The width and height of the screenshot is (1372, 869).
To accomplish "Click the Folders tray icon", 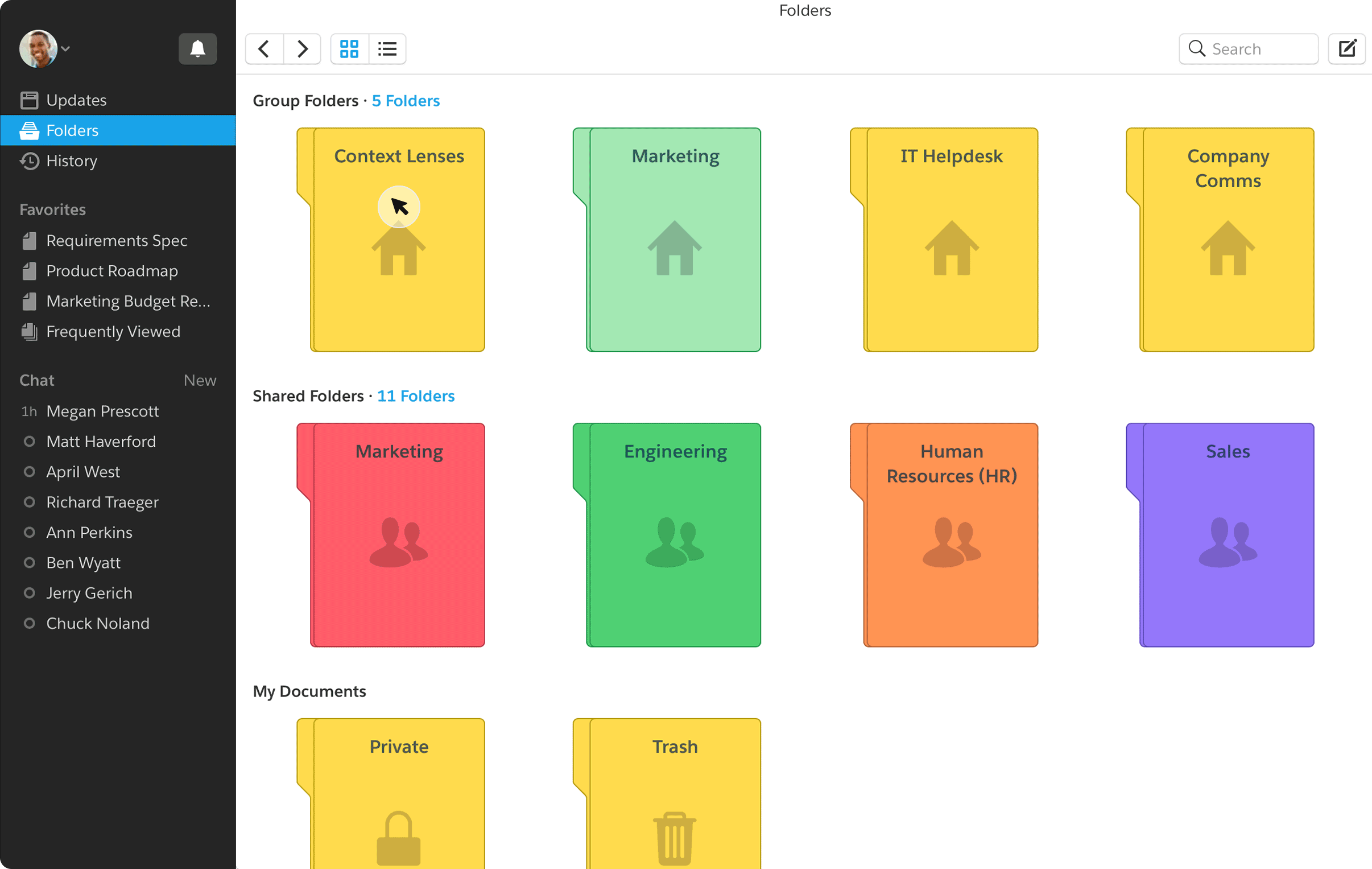I will pos(29,130).
